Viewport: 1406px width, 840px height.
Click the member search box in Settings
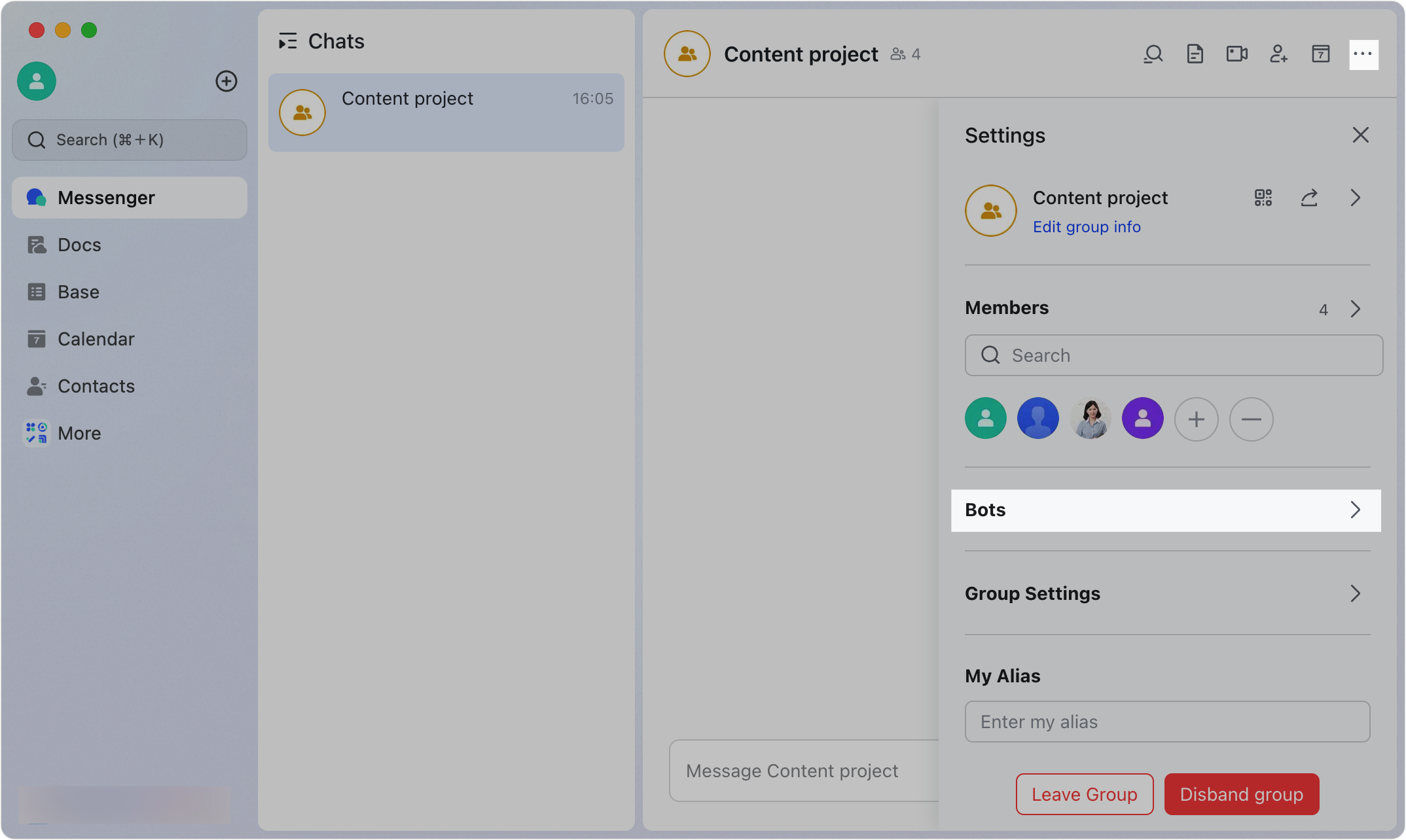(1173, 355)
